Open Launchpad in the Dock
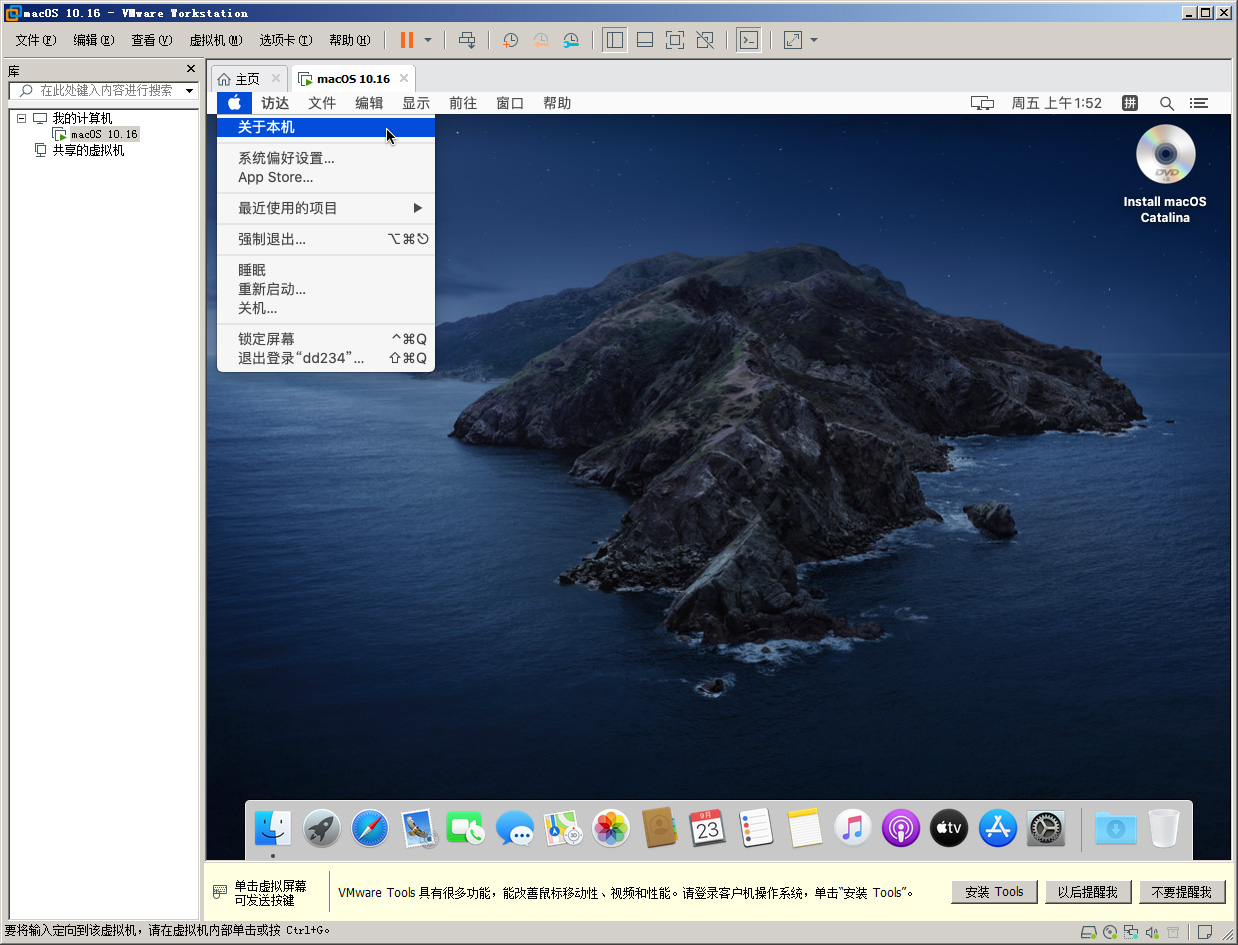 tap(322, 829)
